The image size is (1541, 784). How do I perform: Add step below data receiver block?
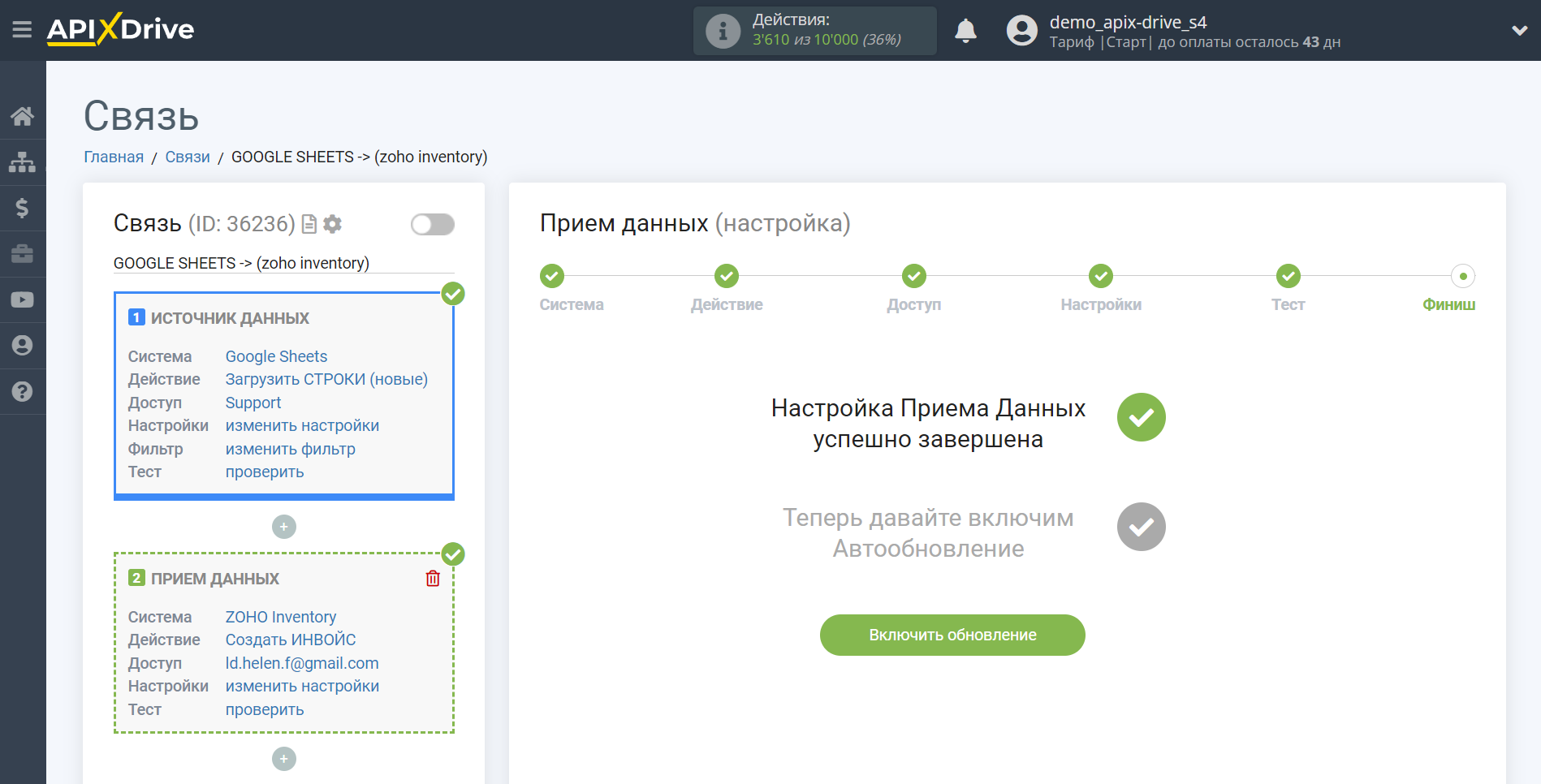pos(284,759)
